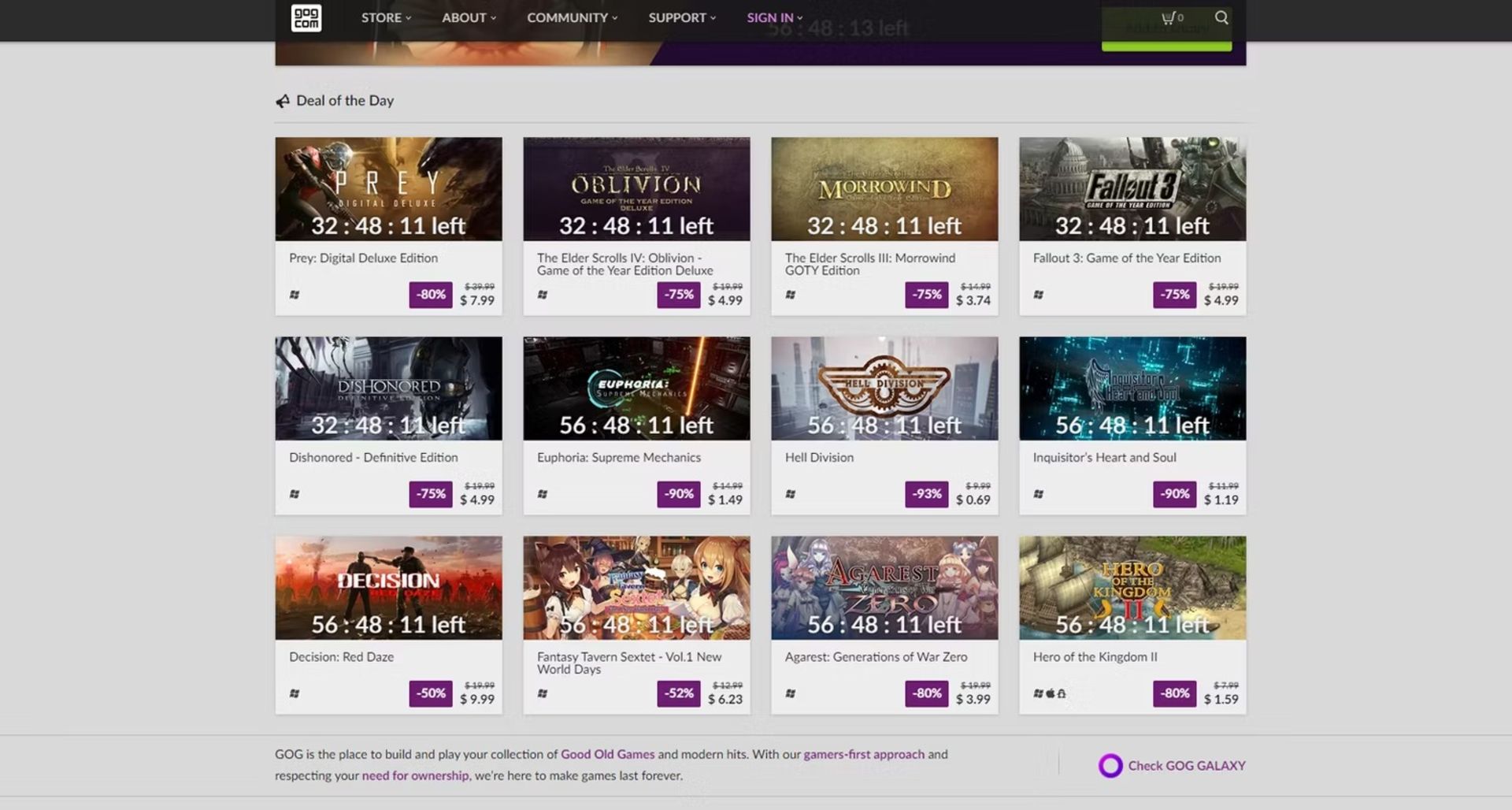
Task: Open the Agarest Zero thumbnail
Action: [884, 588]
